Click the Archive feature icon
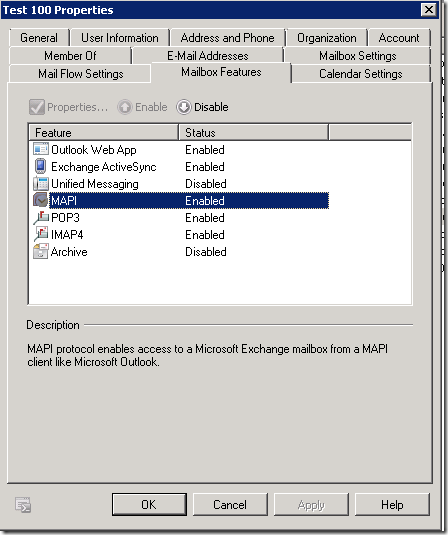 point(41,252)
